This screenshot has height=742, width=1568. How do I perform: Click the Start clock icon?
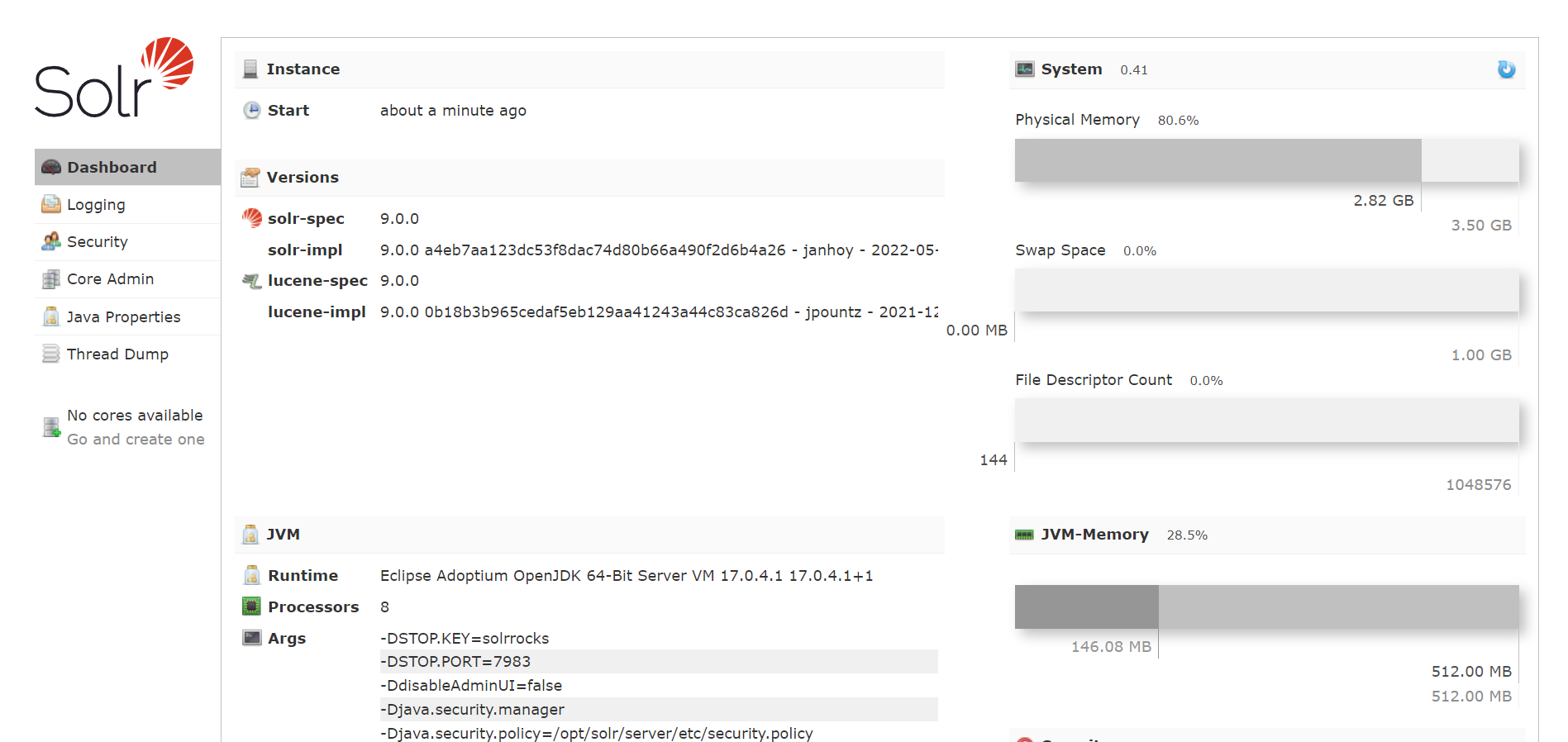(251, 110)
